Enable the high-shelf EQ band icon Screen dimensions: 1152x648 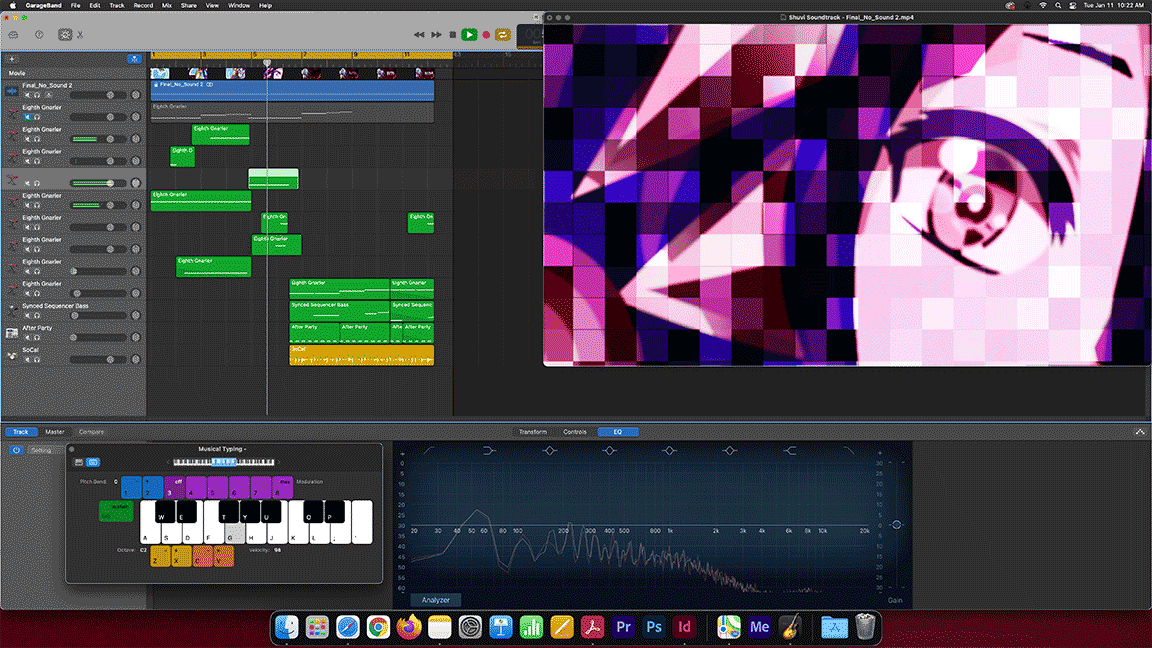coord(789,450)
